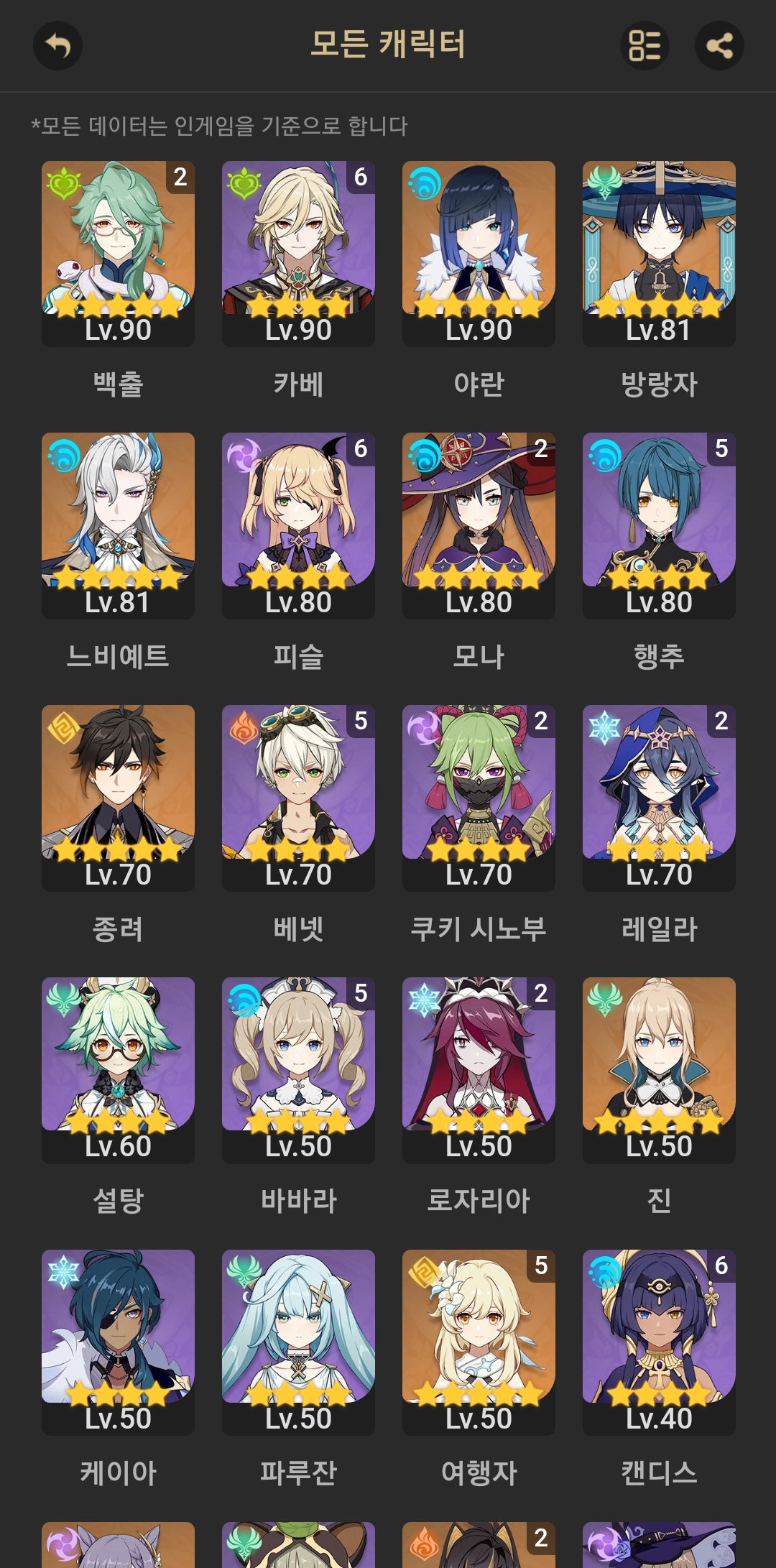The height and width of the screenshot is (1568, 776).
Task: Tap the share icon
Action: pyautogui.click(x=719, y=46)
